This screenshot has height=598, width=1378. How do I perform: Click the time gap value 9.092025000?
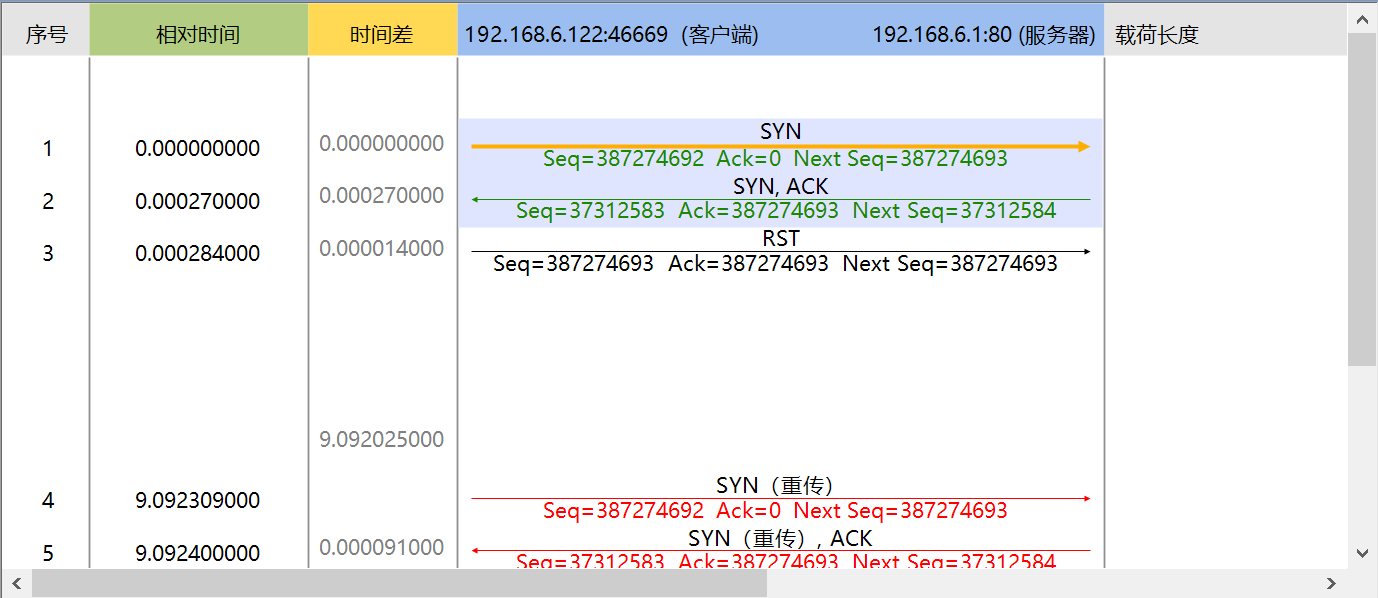pos(381,439)
